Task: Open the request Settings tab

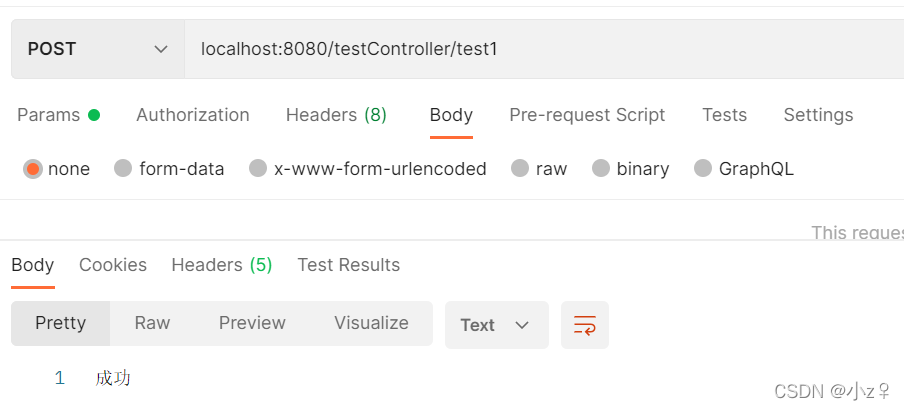Action: coord(818,115)
